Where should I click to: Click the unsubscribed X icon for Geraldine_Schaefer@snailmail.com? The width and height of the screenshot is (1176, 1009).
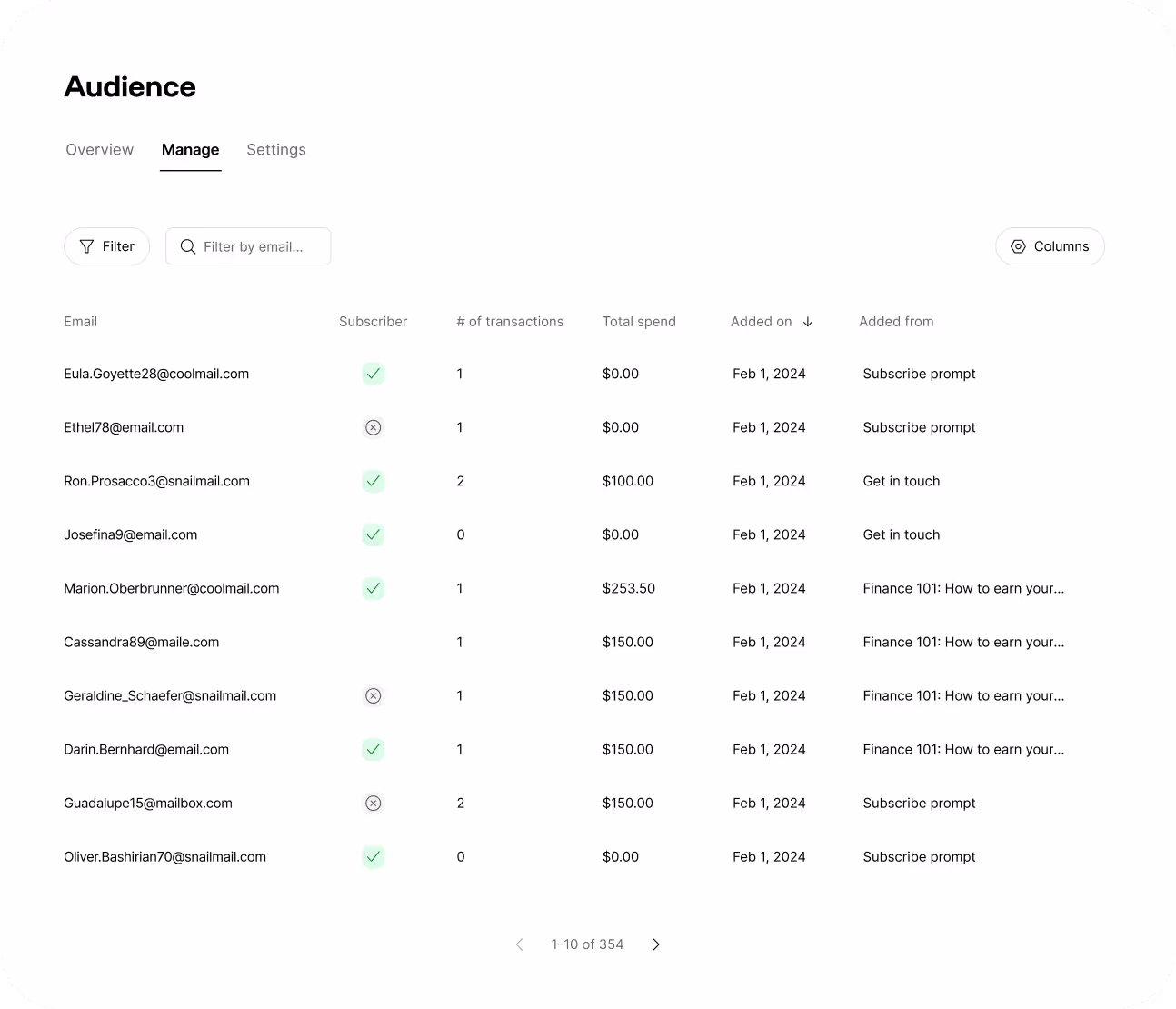pos(373,695)
